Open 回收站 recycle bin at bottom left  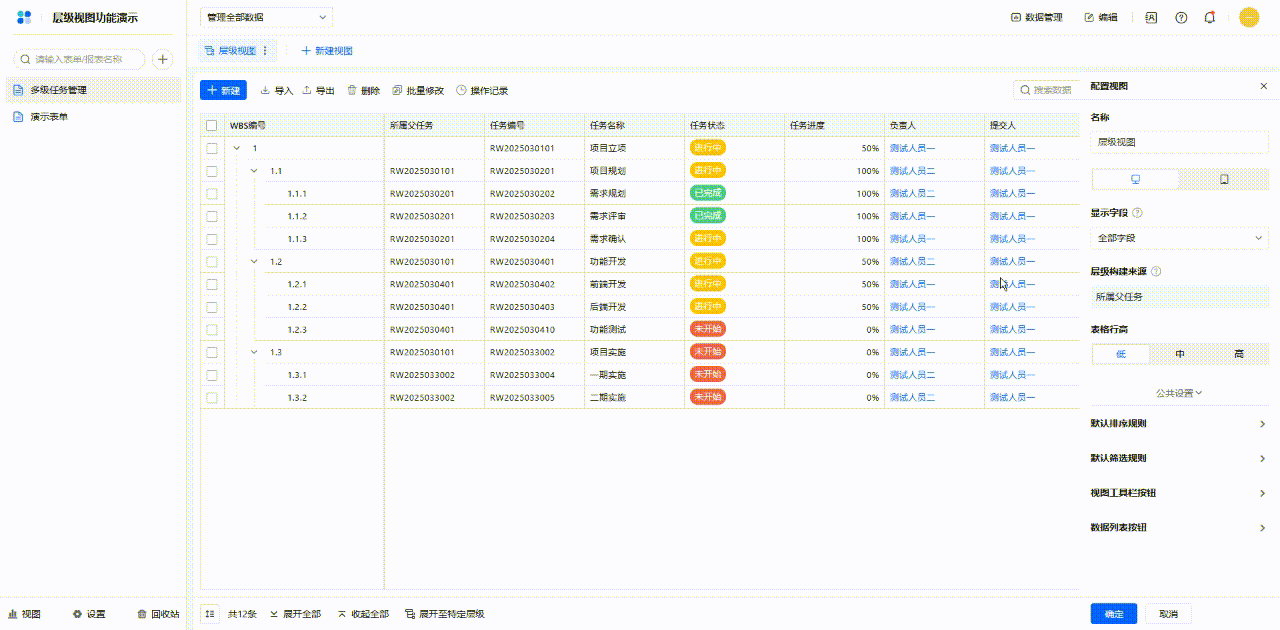click(158, 614)
